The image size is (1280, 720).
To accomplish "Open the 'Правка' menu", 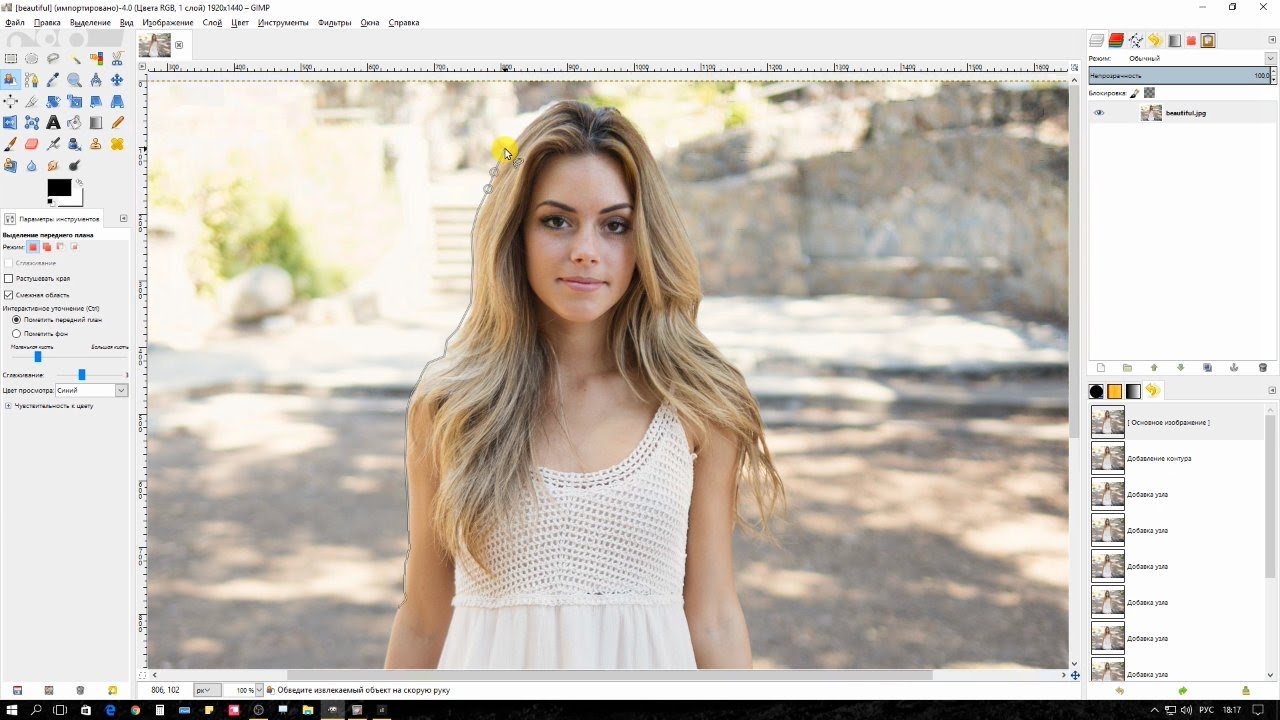I will point(47,22).
